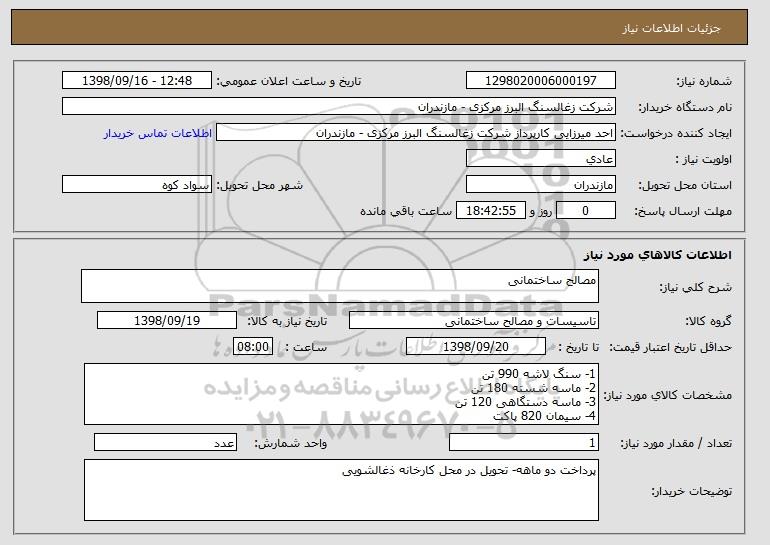Select the label نام دستگاه خریدار

[685, 107]
